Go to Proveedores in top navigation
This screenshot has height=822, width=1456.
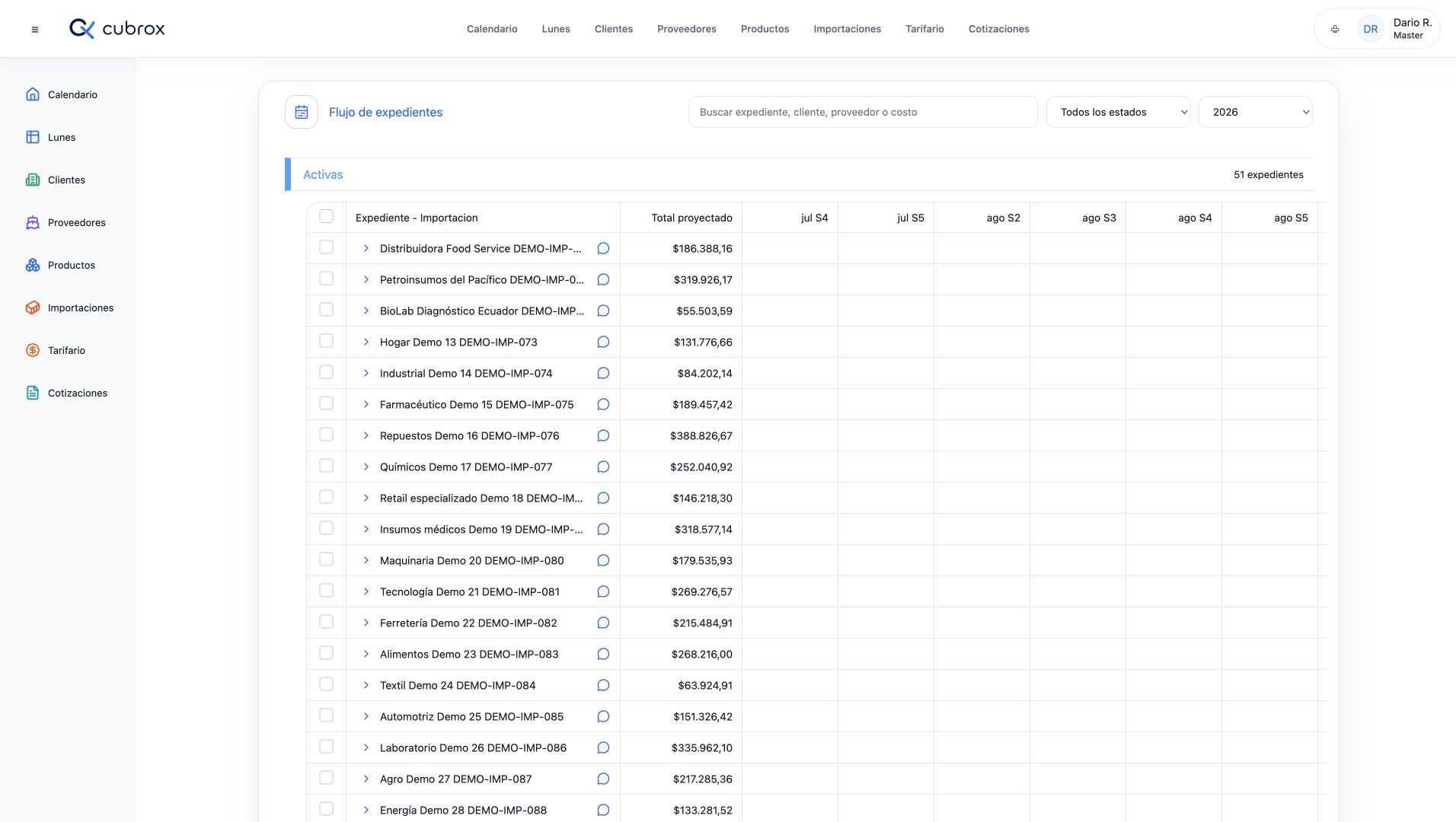(x=687, y=29)
